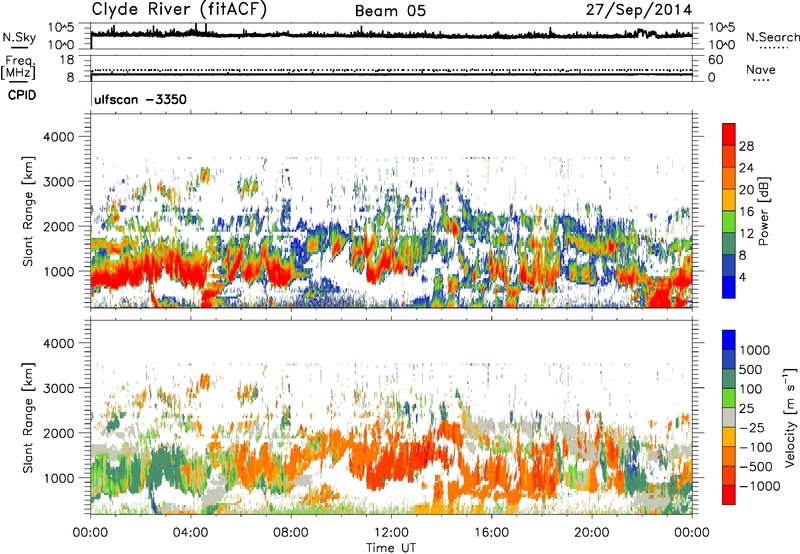Click the "2000" tick of the power panel
This screenshot has height=554, width=800.
point(58,226)
